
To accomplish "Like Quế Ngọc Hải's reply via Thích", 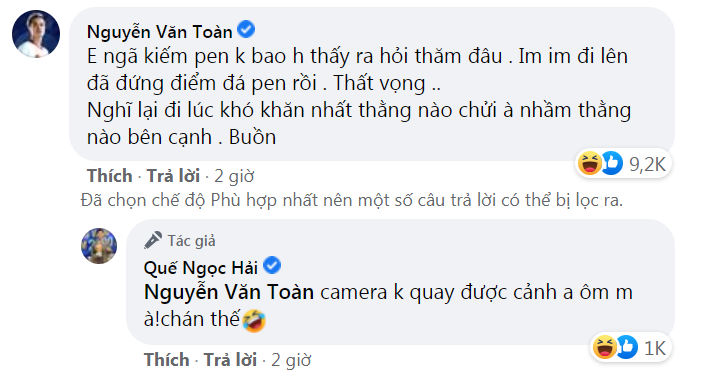I will coord(166,360).
